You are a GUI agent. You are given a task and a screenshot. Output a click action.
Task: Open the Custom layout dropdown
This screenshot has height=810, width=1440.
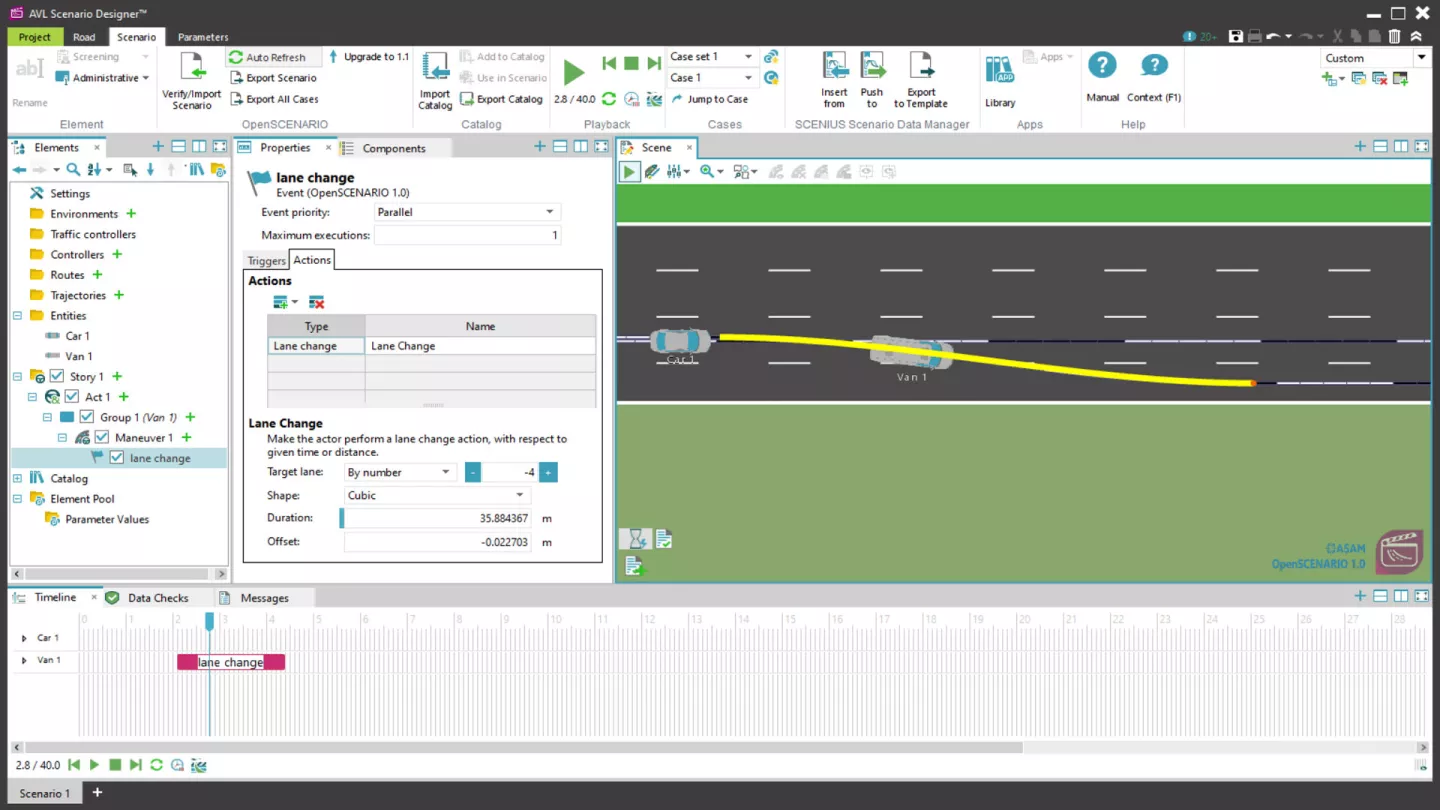point(1375,58)
